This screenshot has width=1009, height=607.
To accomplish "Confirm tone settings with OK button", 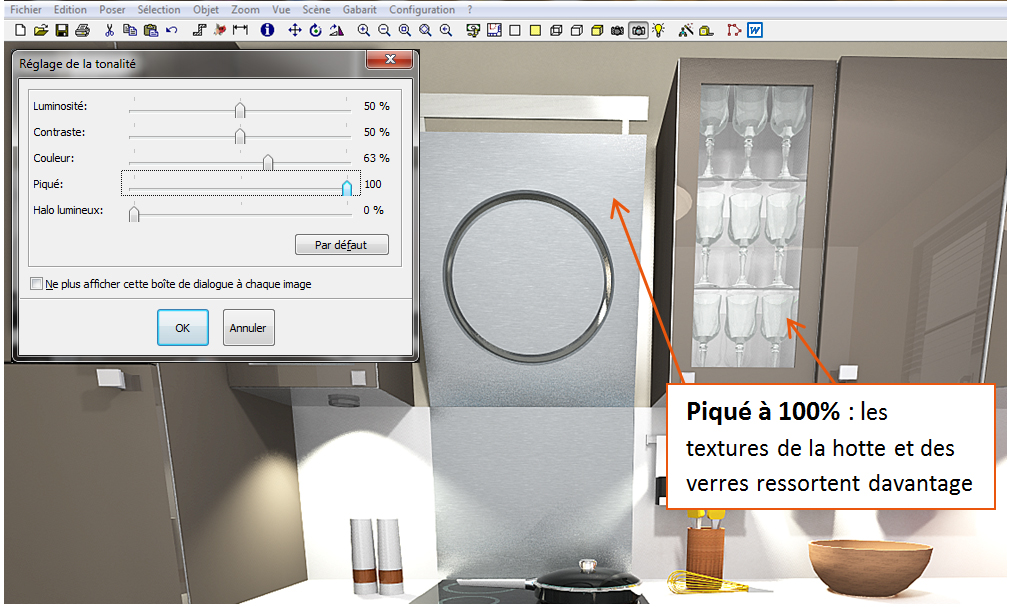I will click(182, 328).
